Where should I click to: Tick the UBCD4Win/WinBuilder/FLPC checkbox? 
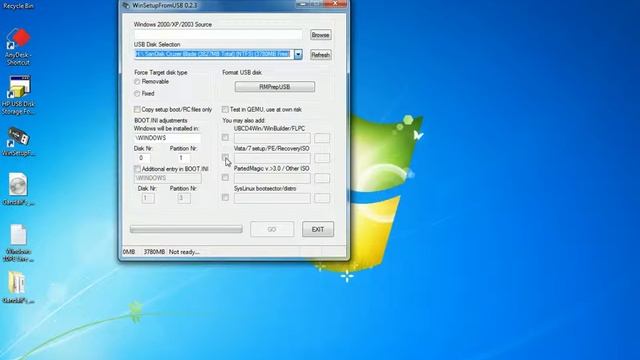(x=225, y=138)
